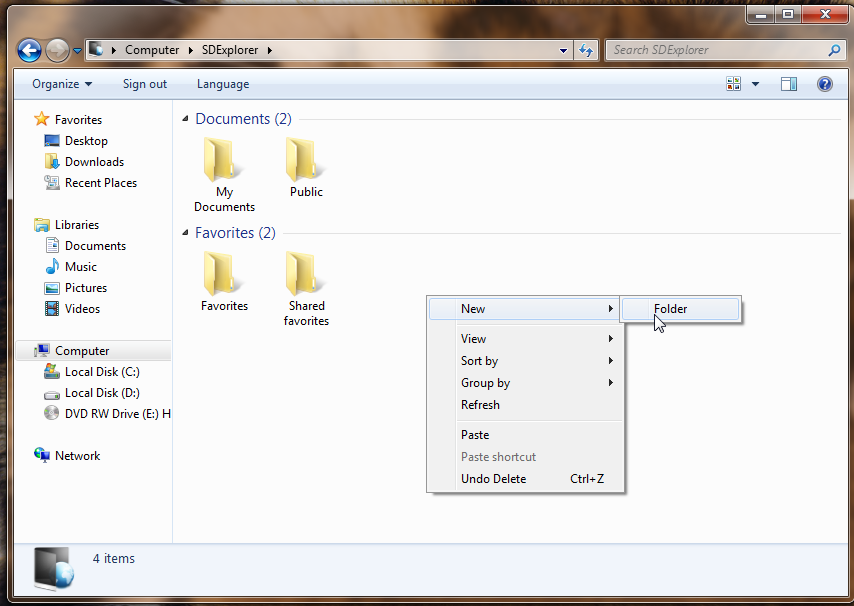Image resolution: width=854 pixels, height=606 pixels.
Task: Click Sign out in the toolbar
Action: [x=145, y=84]
